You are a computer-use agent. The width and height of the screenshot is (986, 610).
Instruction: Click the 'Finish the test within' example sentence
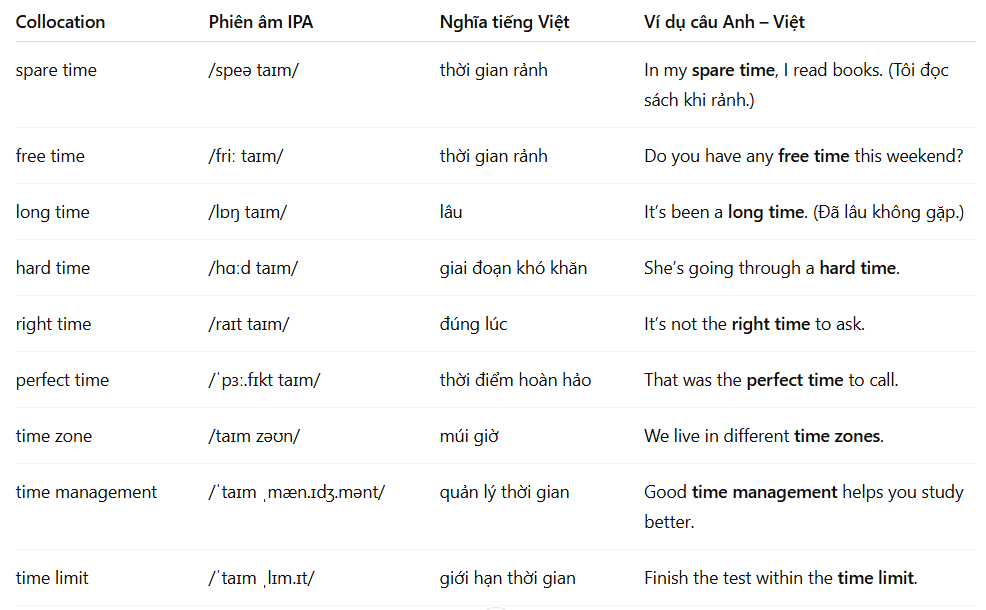pyautogui.click(x=780, y=578)
